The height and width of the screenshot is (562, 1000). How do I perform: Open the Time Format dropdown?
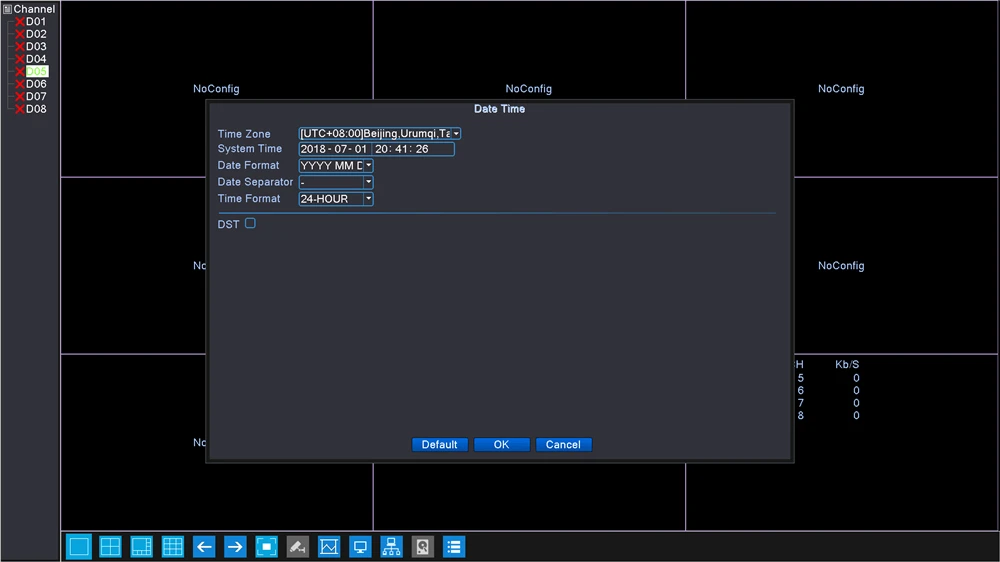pyautogui.click(x=368, y=198)
